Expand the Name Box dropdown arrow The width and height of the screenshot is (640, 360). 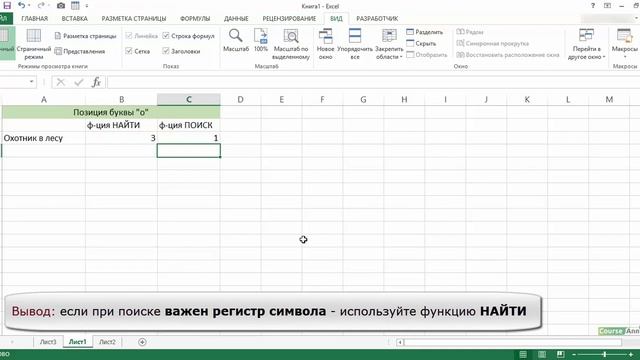(x=31, y=82)
